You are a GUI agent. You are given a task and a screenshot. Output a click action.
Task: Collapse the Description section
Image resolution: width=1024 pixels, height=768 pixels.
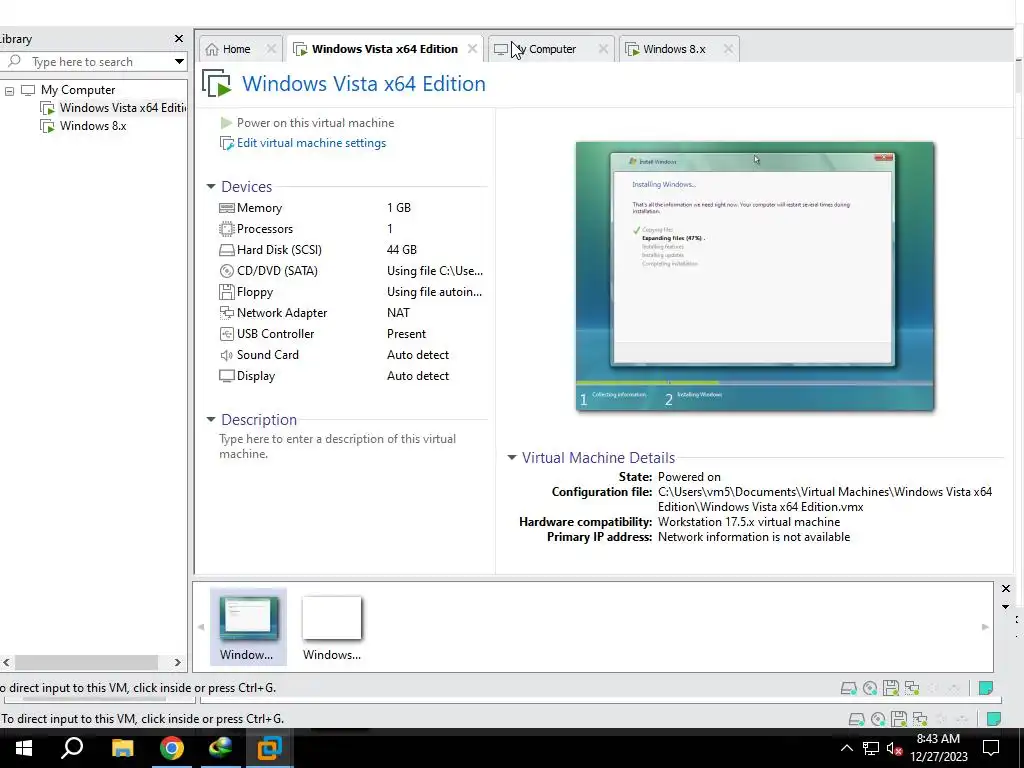click(211, 420)
